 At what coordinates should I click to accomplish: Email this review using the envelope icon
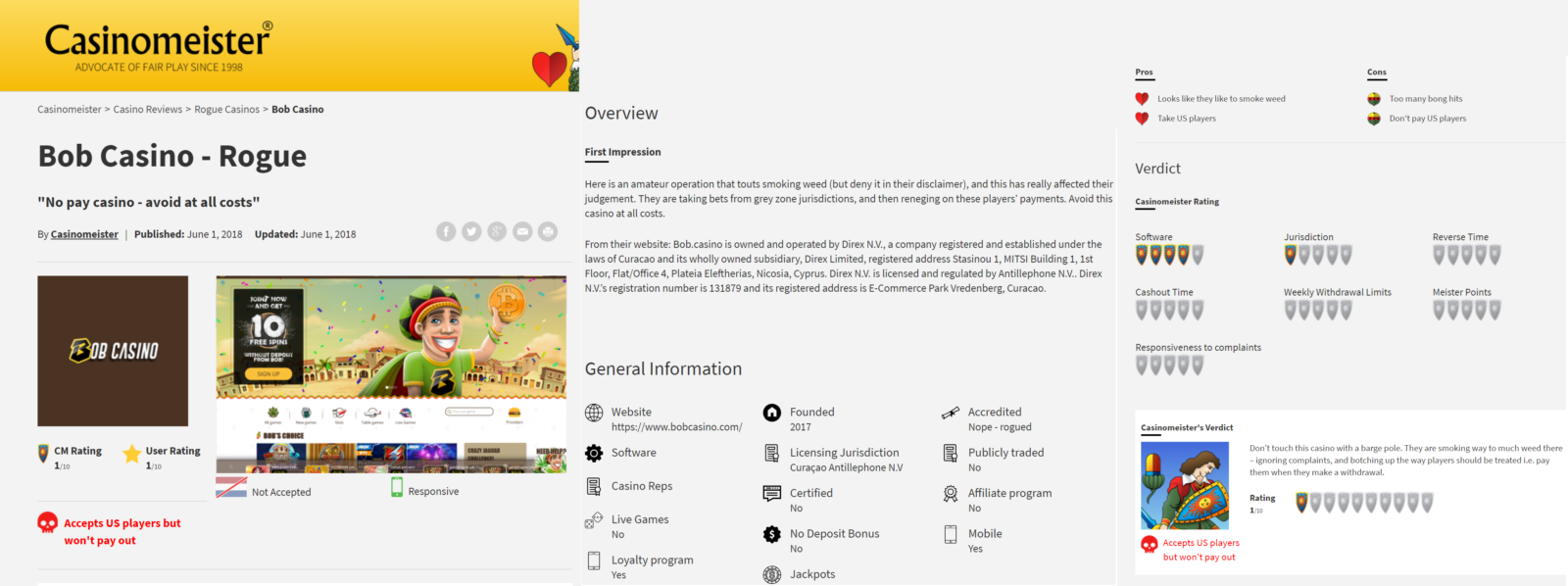[x=522, y=231]
